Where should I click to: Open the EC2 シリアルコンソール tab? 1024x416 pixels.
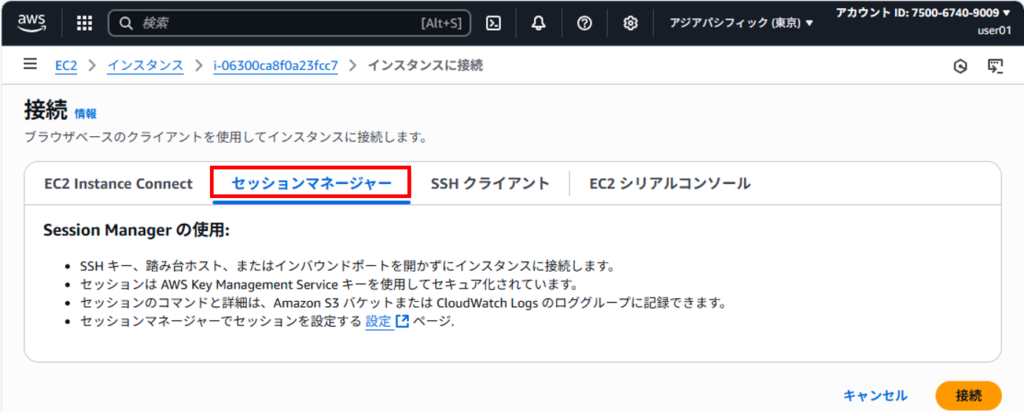click(669, 184)
